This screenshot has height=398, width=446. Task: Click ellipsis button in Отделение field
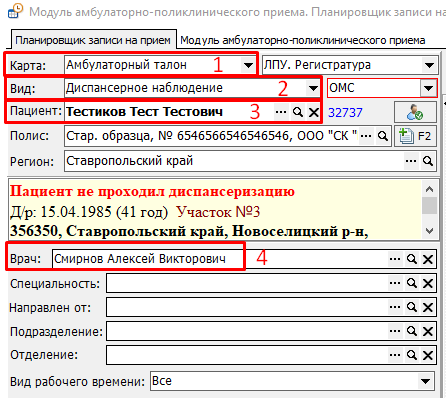click(x=395, y=355)
